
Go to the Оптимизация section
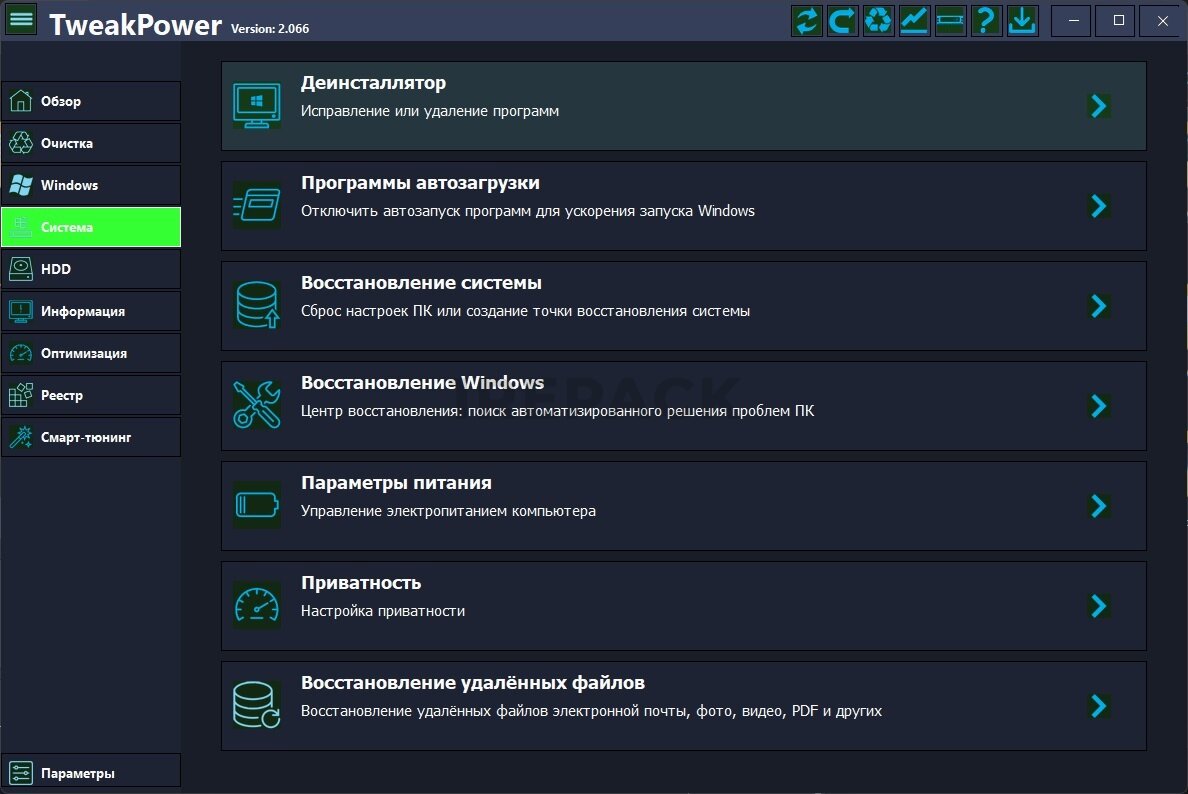91,353
